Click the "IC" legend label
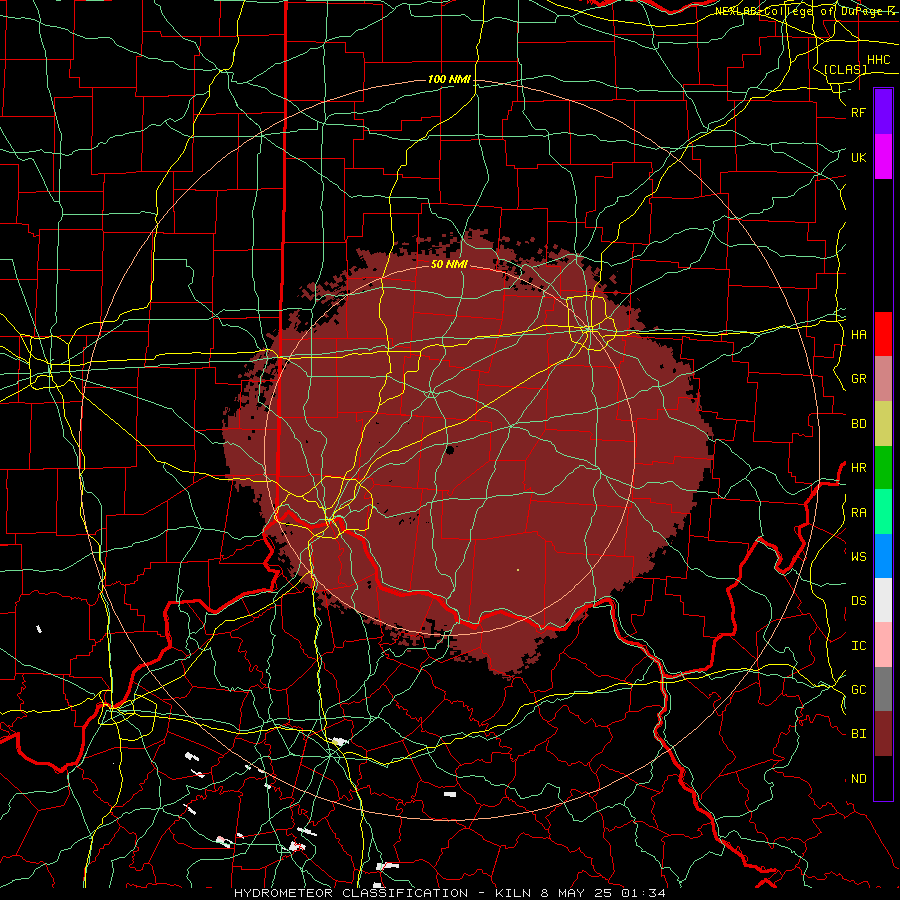The height and width of the screenshot is (900, 900). click(x=858, y=645)
